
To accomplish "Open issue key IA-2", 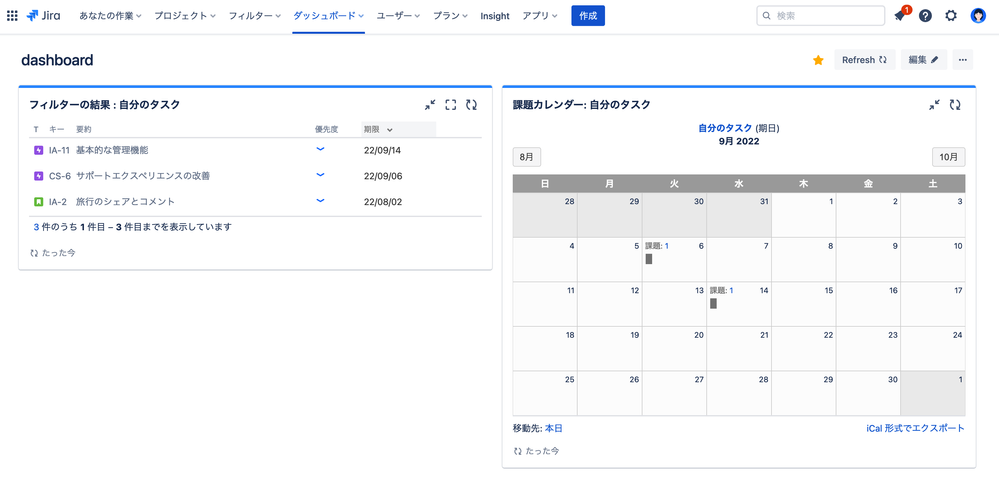I will click(58, 202).
